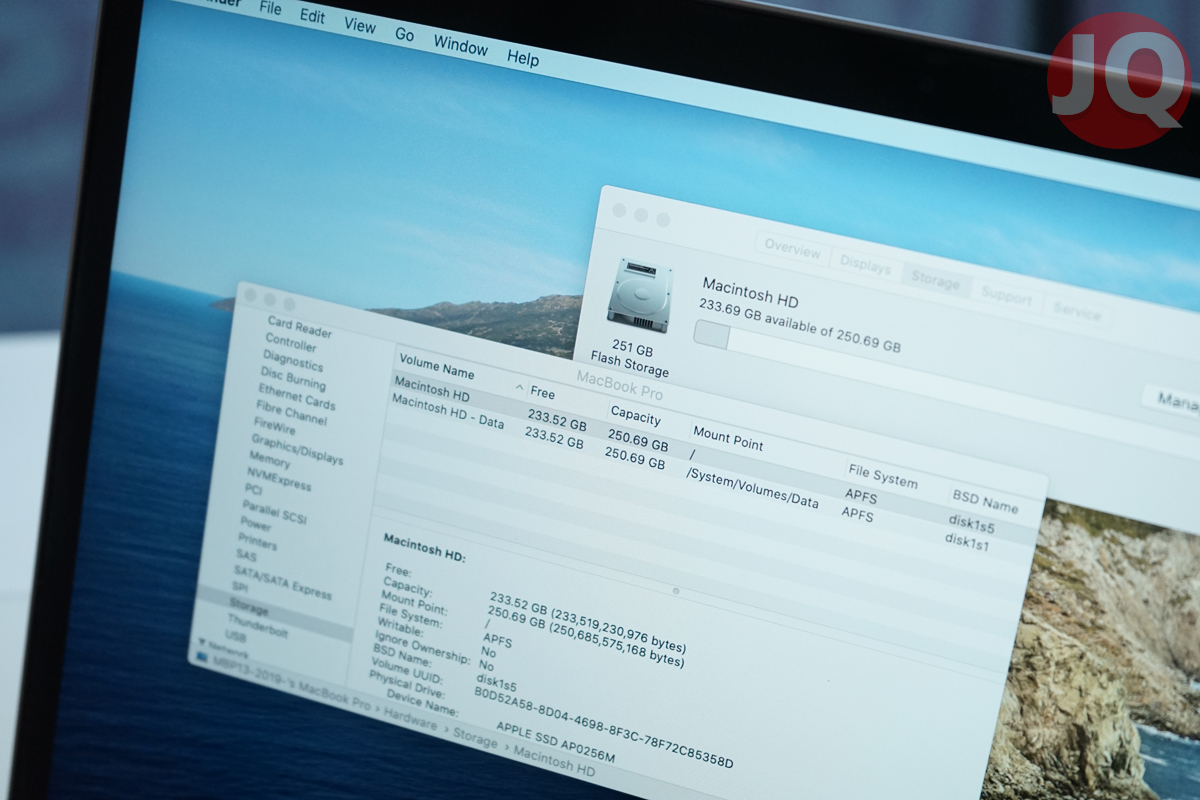Click the APPLE SSD AP0256M device name

pos(555,740)
